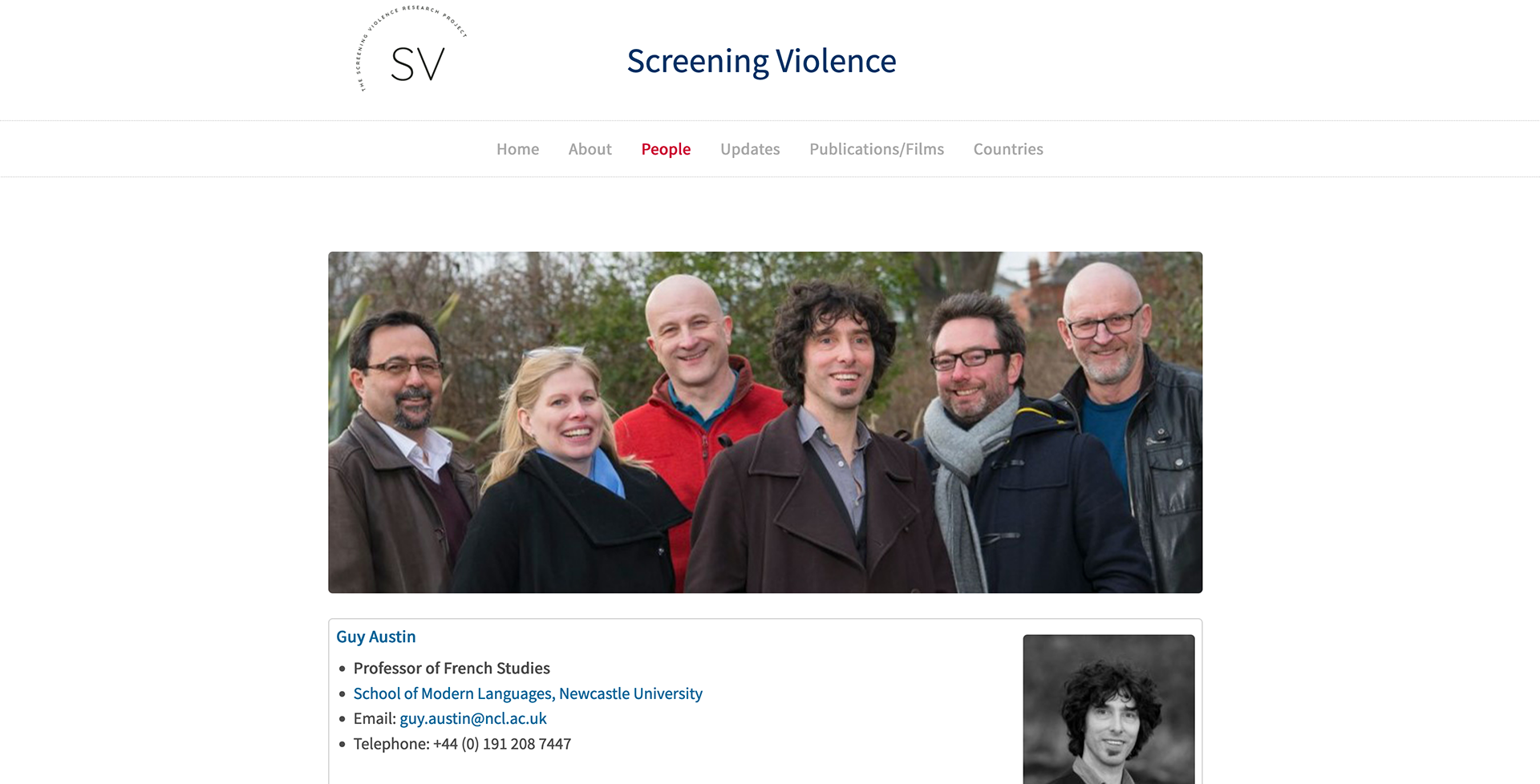Open Guy Austin's profile name link

(x=375, y=636)
